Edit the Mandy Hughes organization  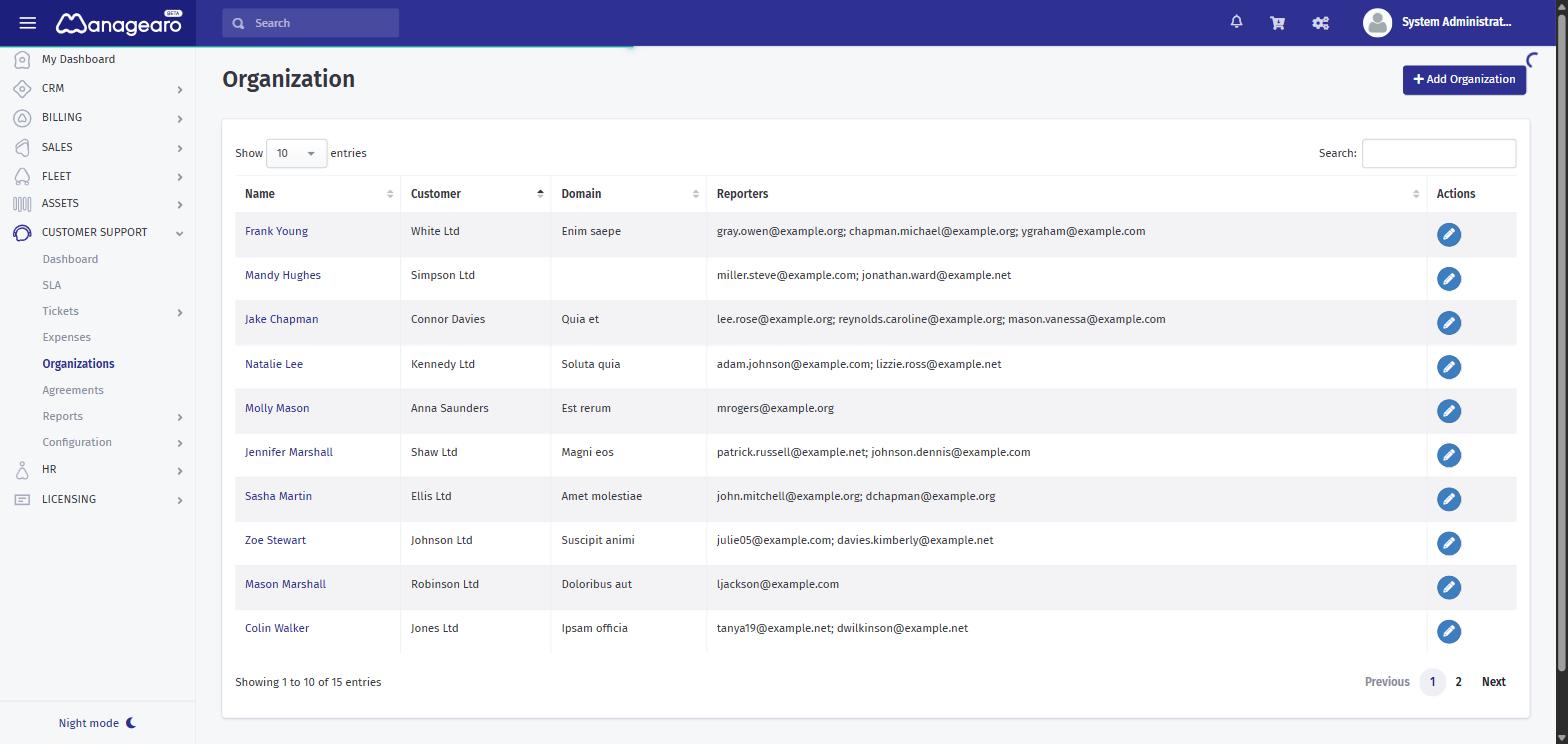(1448, 279)
